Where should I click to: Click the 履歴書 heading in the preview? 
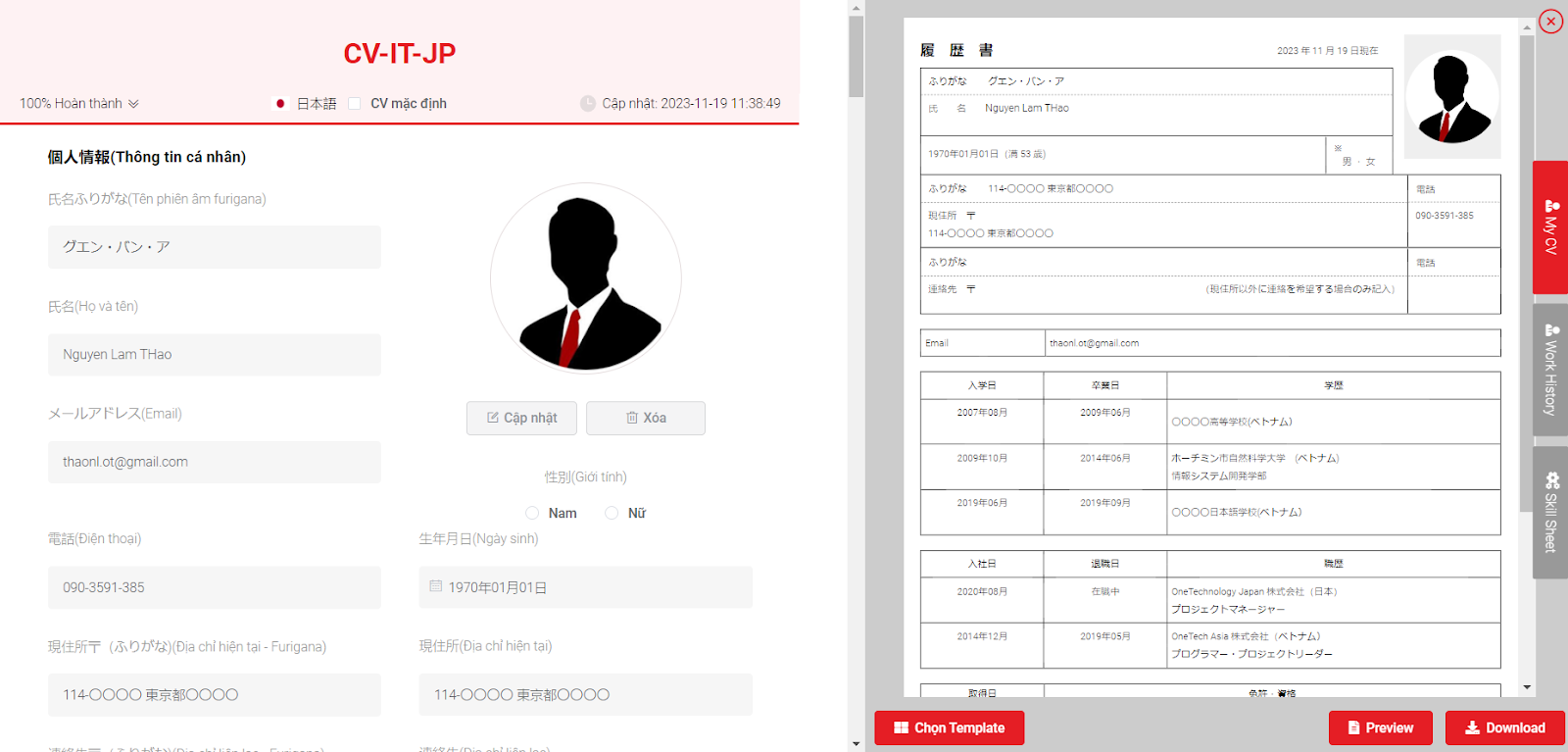[957, 50]
